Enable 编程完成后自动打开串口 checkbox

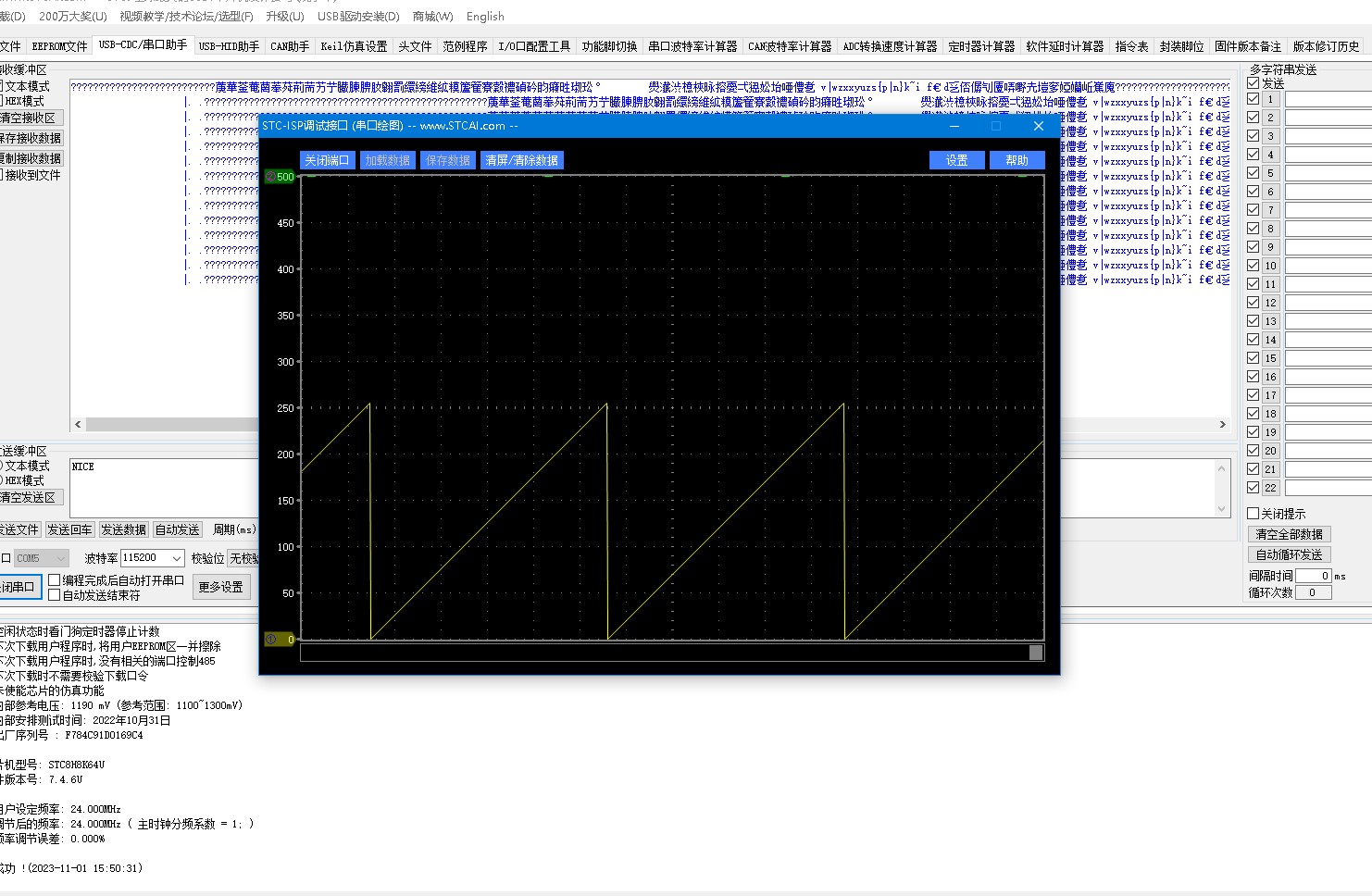tap(55, 580)
